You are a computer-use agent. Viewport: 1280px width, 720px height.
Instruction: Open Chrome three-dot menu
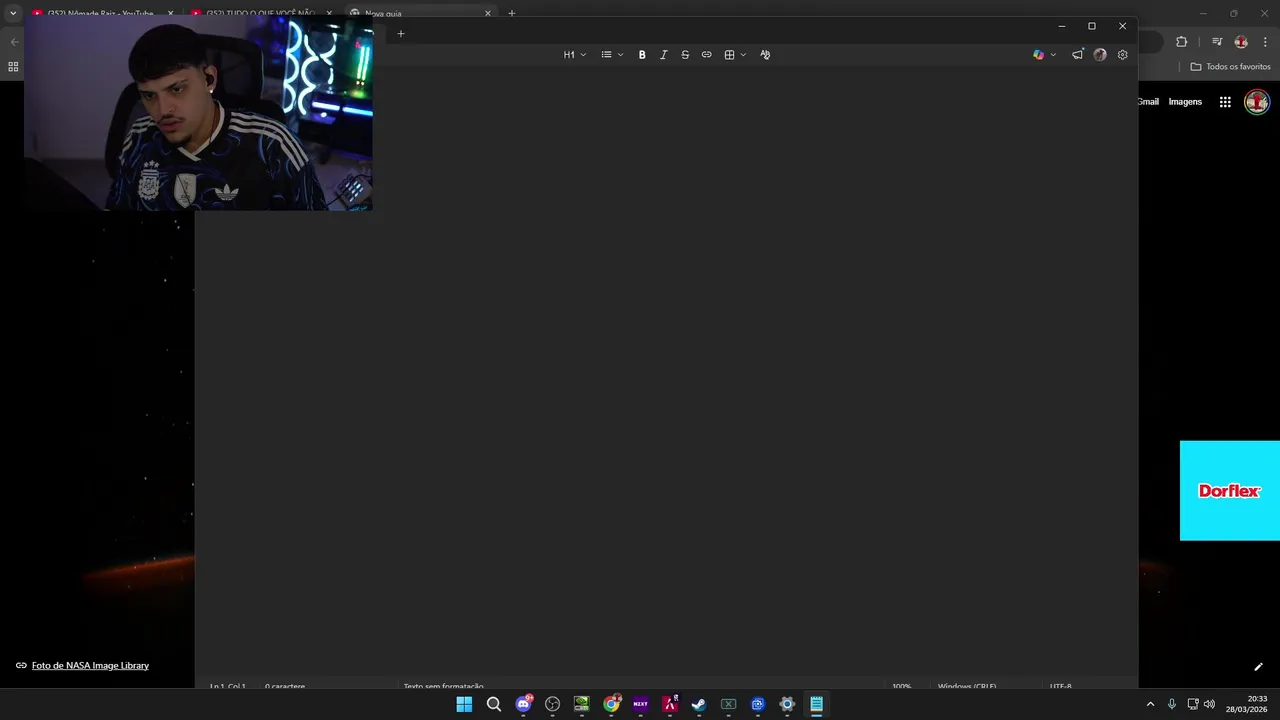tap(1265, 42)
